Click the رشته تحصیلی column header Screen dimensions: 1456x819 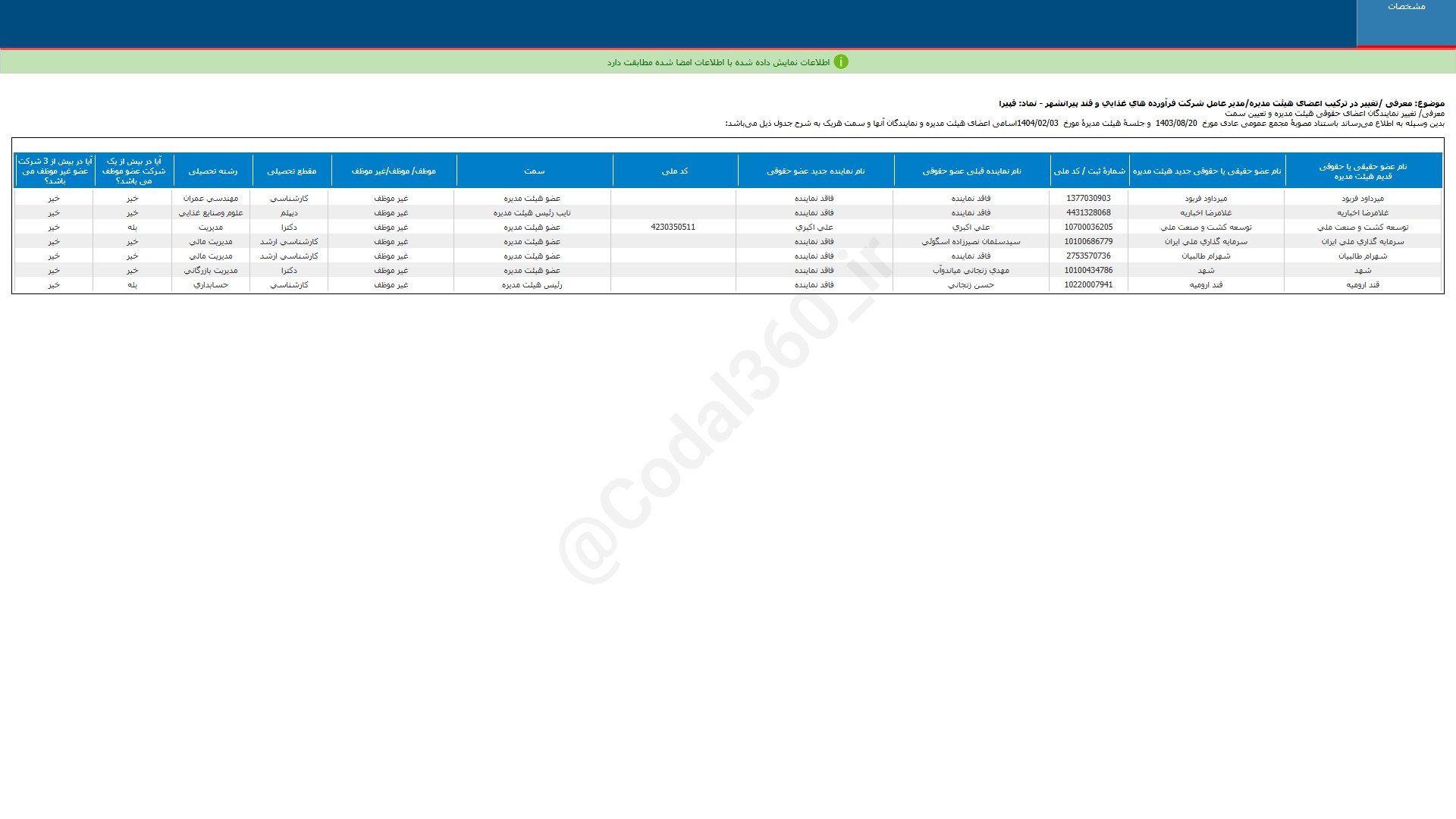(212, 171)
